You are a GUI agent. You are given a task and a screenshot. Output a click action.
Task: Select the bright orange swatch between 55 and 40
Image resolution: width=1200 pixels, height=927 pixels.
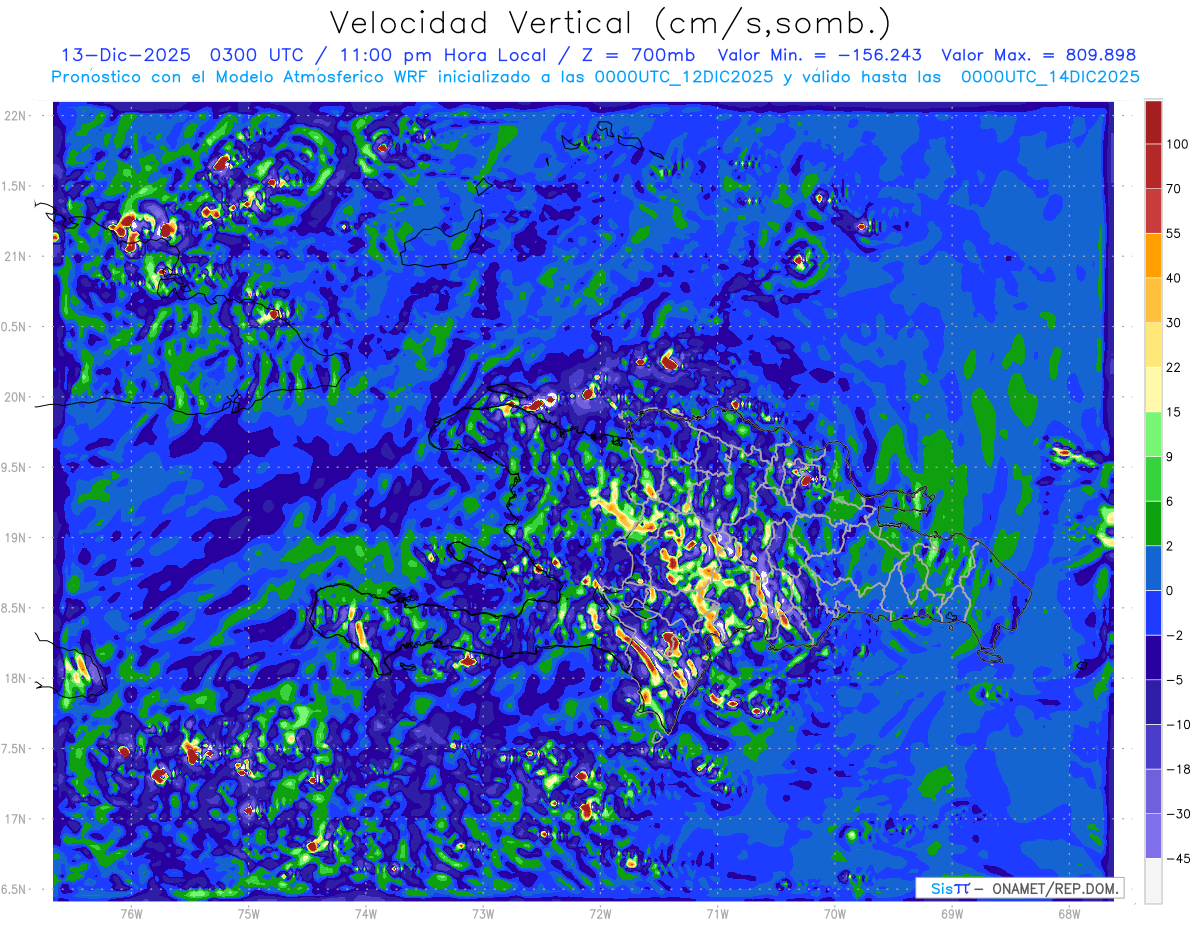[x=1153, y=255]
